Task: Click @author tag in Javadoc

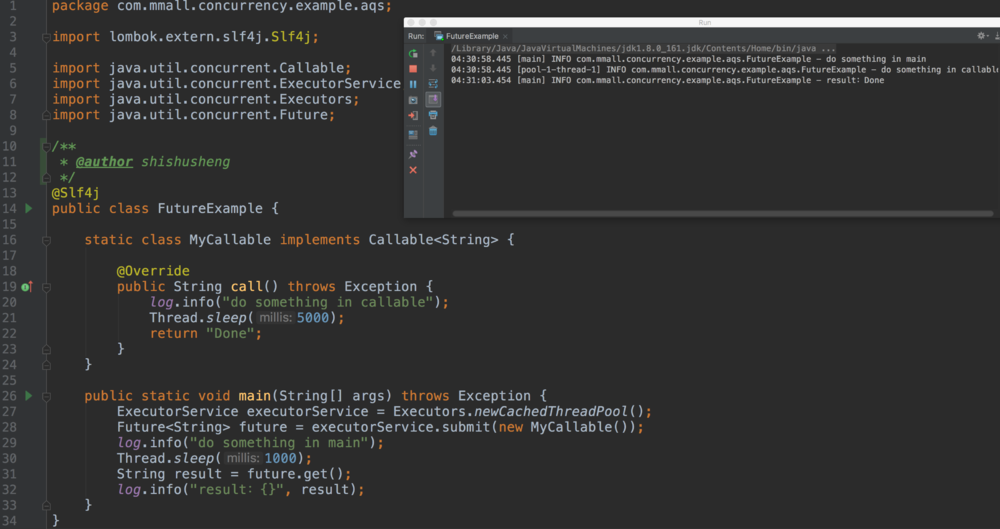Action: pyautogui.click(x=104, y=162)
